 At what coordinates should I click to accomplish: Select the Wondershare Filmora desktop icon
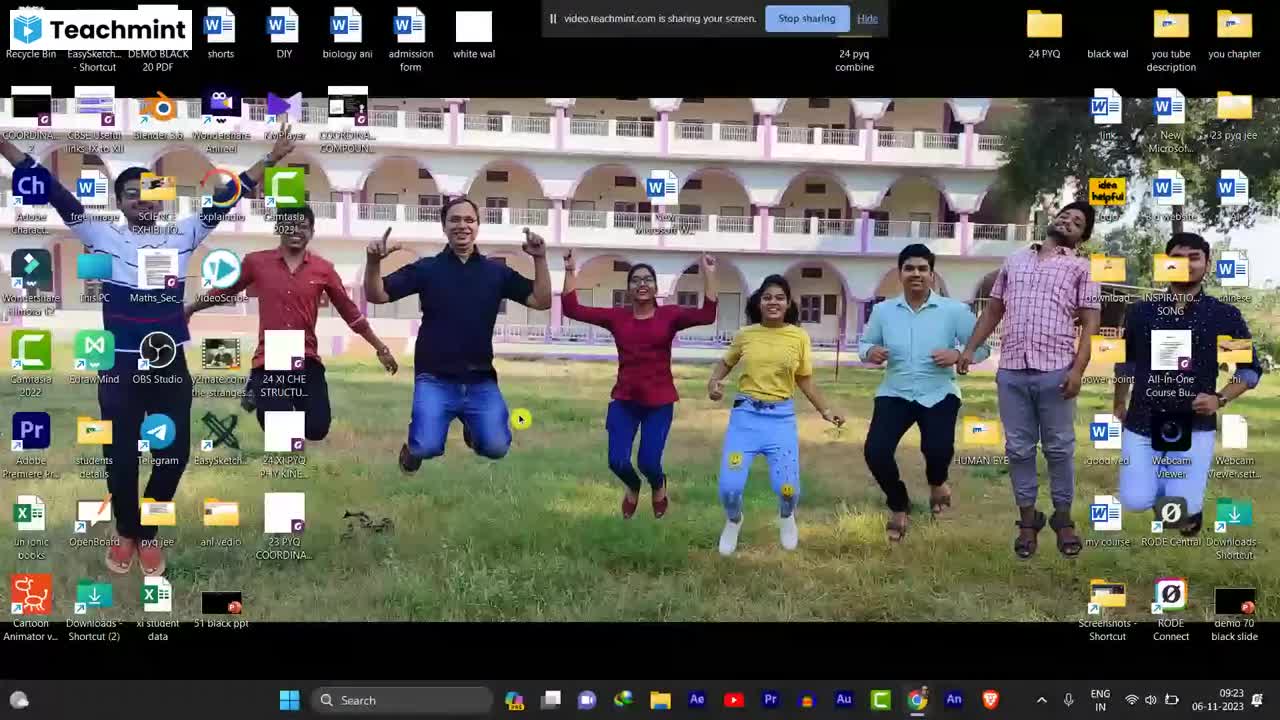click(x=31, y=272)
